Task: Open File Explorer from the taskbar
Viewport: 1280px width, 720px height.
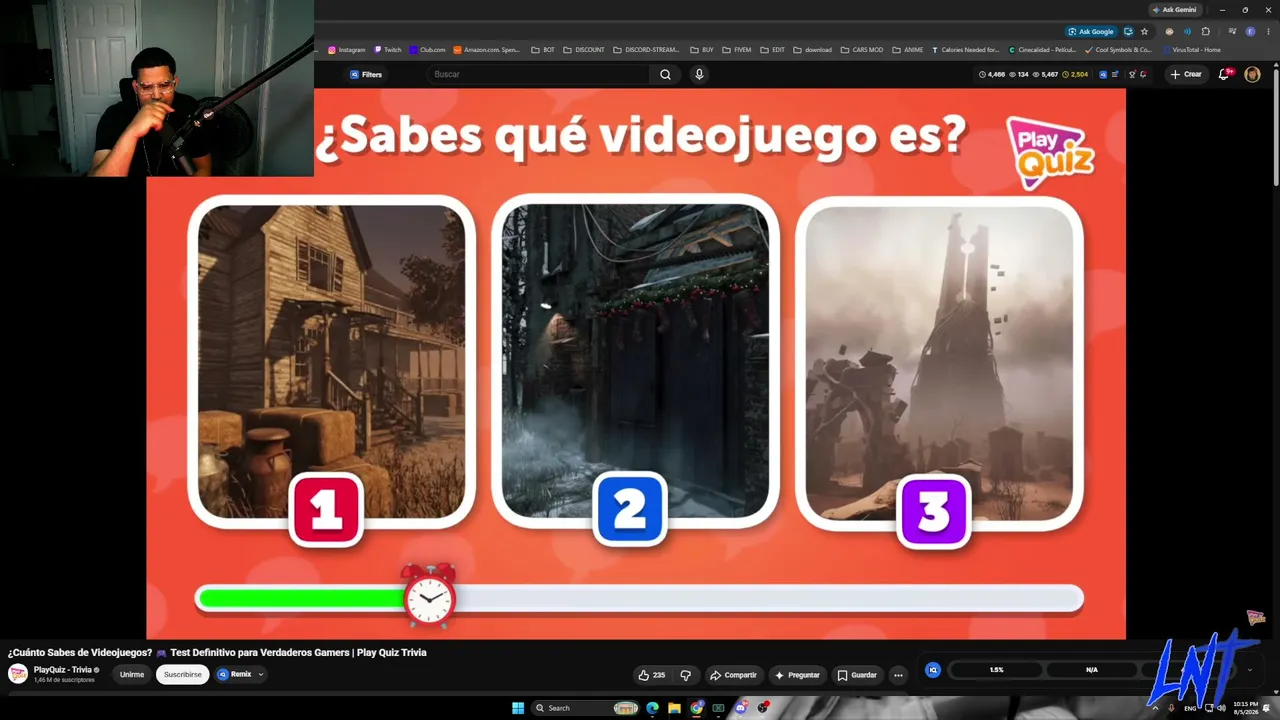Action: point(675,708)
